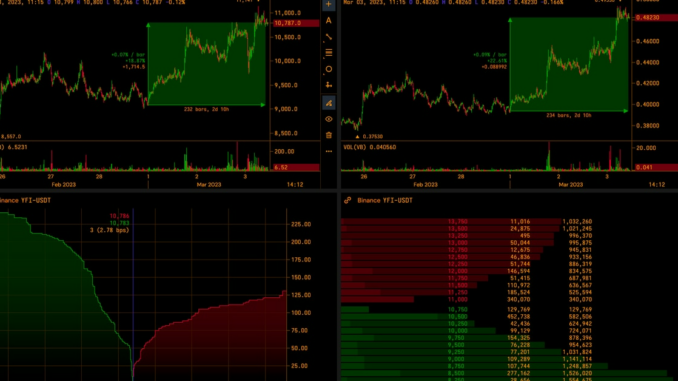The width and height of the screenshot is (678, 381).
Task: Click the '234 bars, 2d 10h' measurement label
Action: tap(569, 115)
